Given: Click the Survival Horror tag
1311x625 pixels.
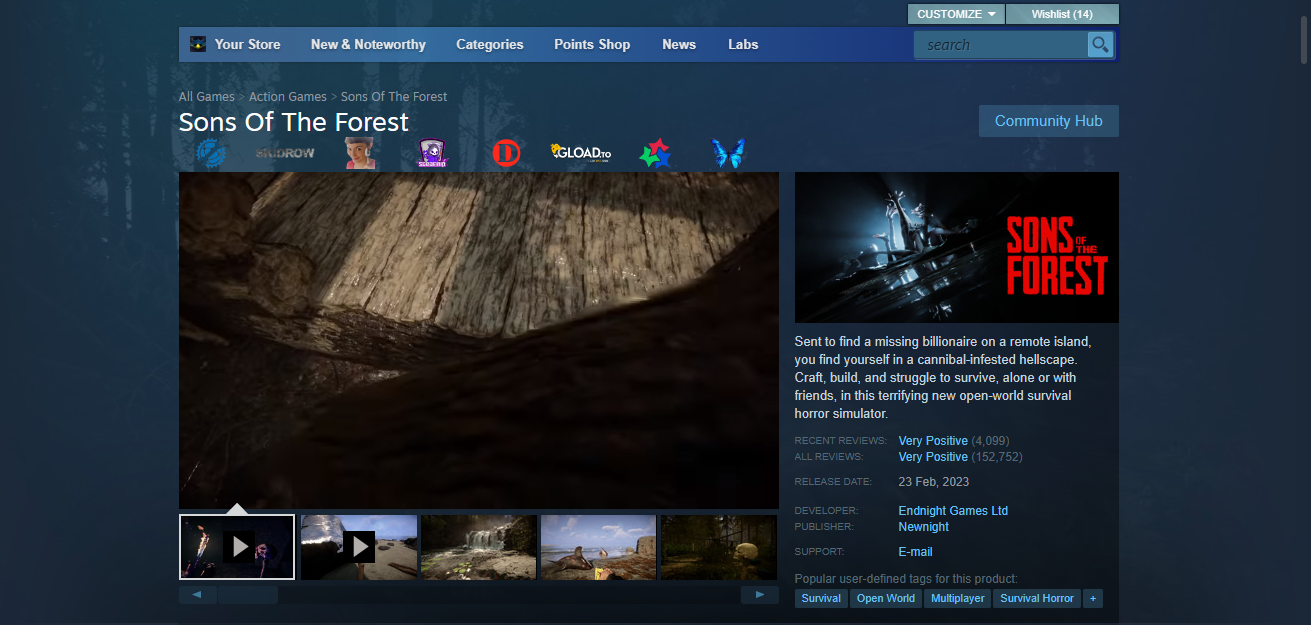Looking at the screenshot, I should coord(1037,598).
